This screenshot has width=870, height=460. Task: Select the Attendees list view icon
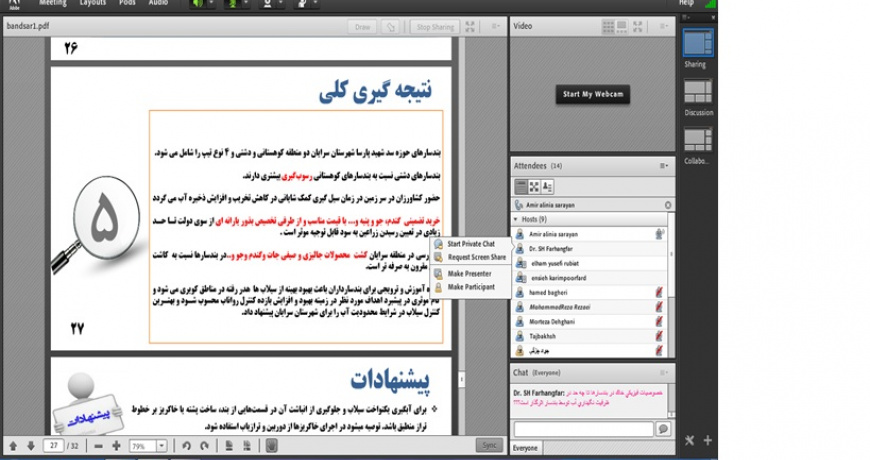coord(520,186)
